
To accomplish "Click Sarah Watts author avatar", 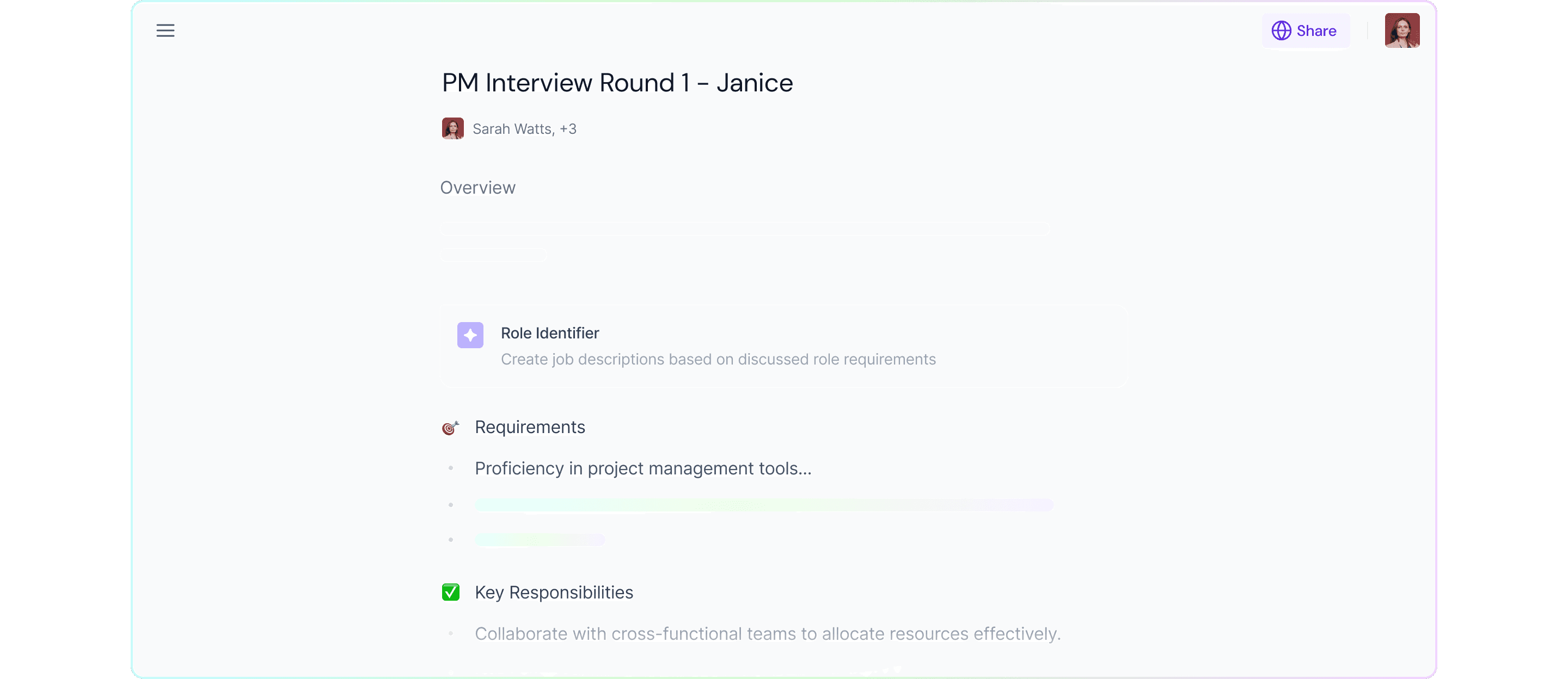I will click(x=452, y=128).
